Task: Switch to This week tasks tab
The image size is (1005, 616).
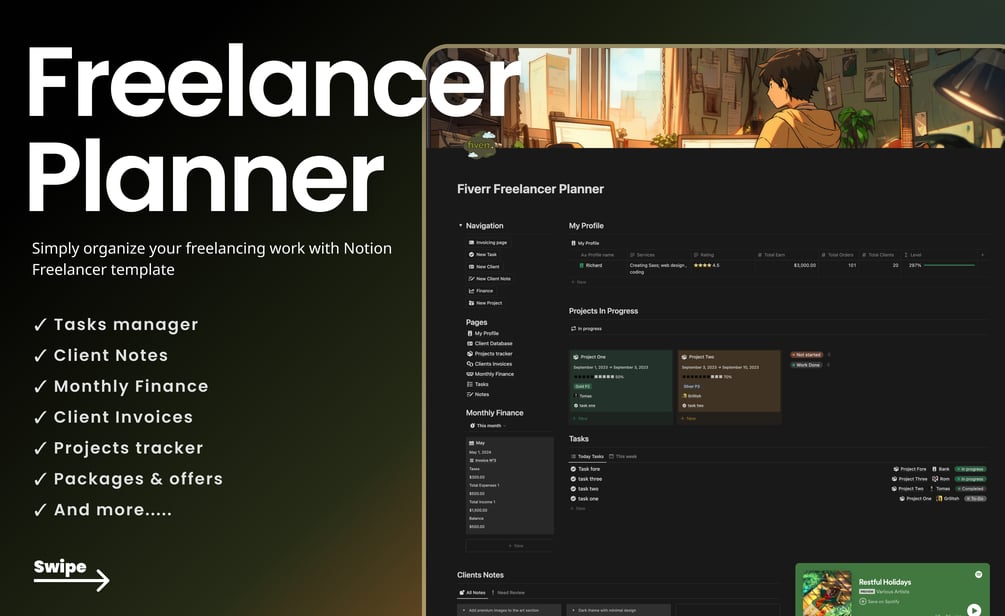Action: [623, 456]
